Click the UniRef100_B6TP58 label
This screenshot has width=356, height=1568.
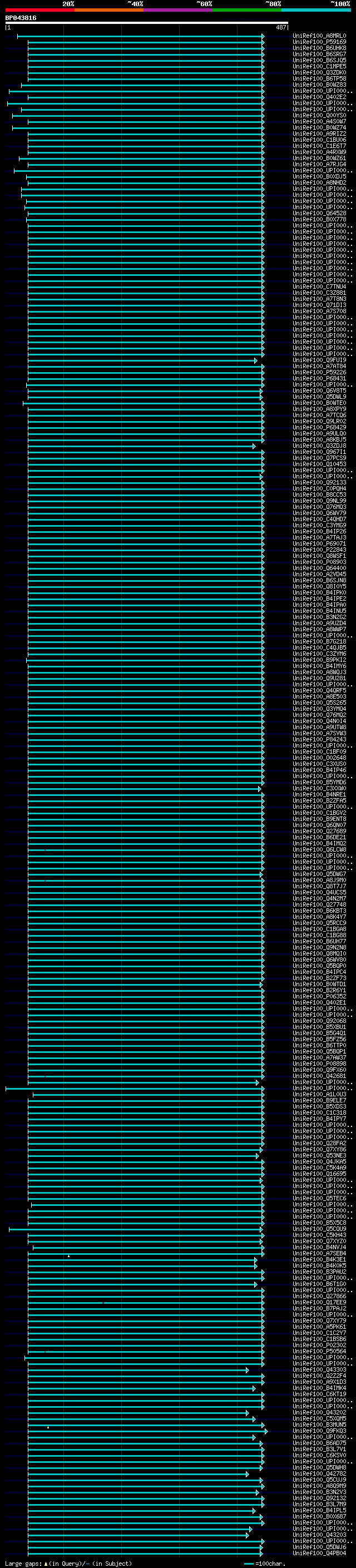pyautogui.click(x=319, y=78)
